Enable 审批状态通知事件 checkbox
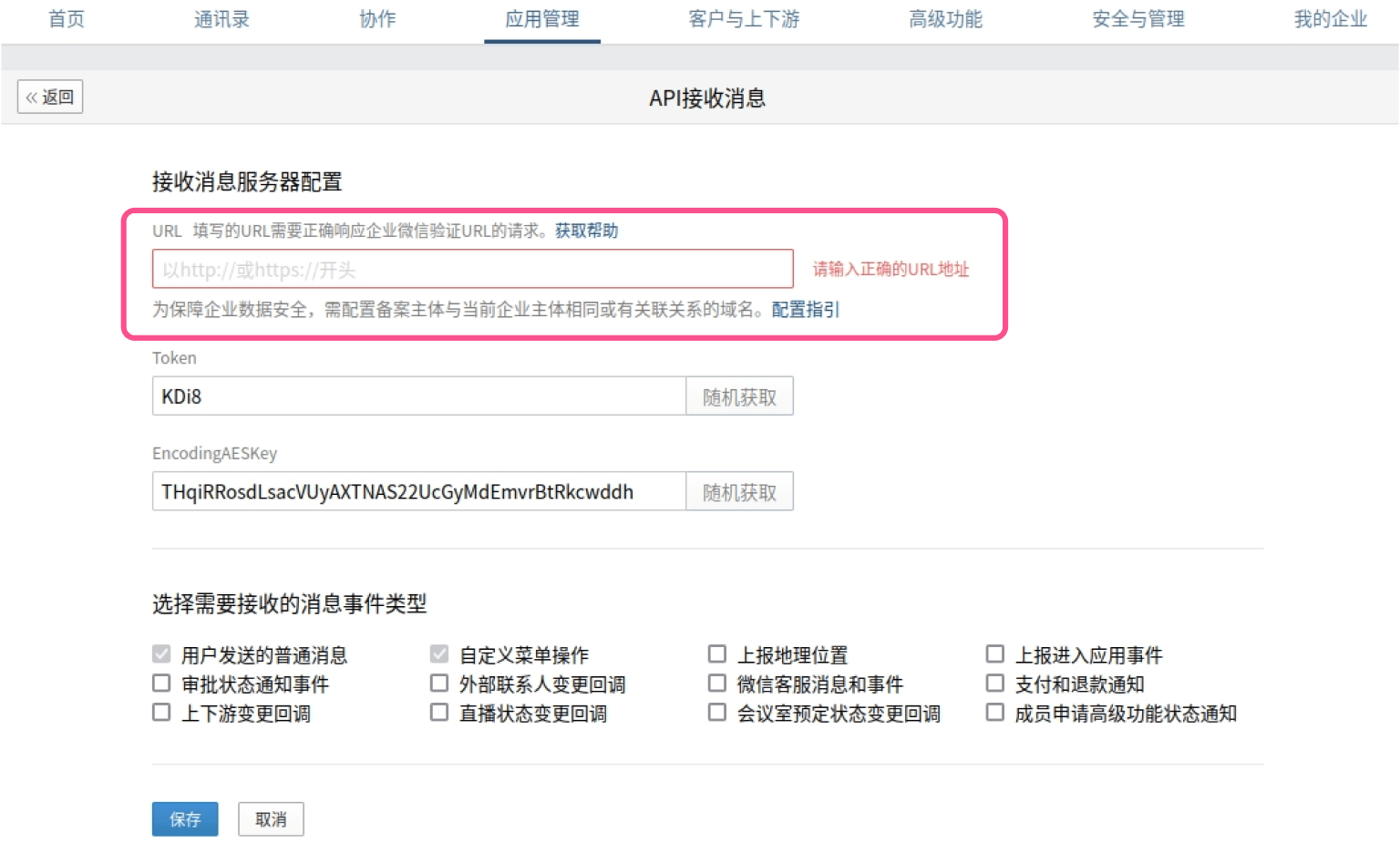Viewport: 1400px width, 864px height. [162, 684]
